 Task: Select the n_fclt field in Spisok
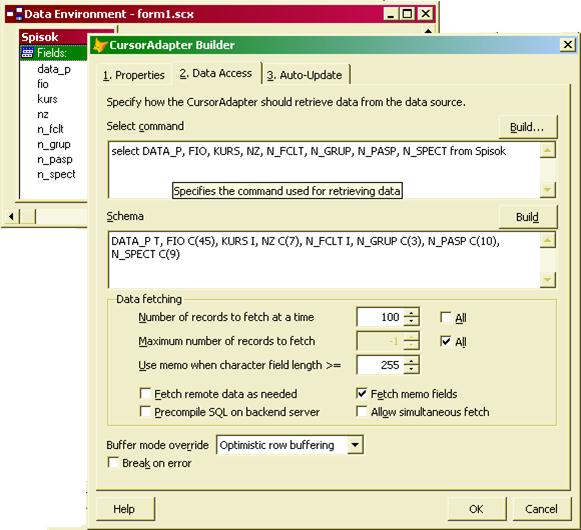(x=50, y=129)
